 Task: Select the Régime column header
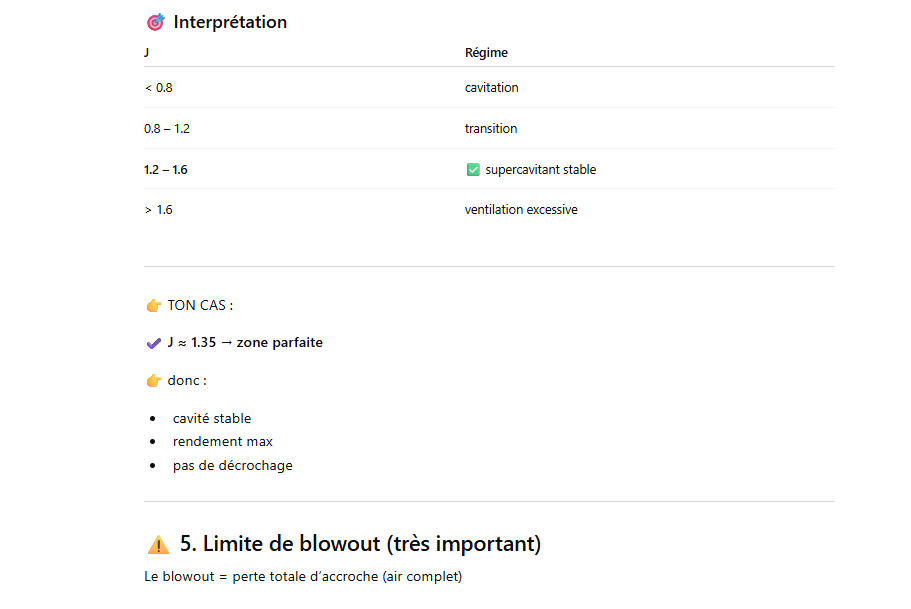486,53
